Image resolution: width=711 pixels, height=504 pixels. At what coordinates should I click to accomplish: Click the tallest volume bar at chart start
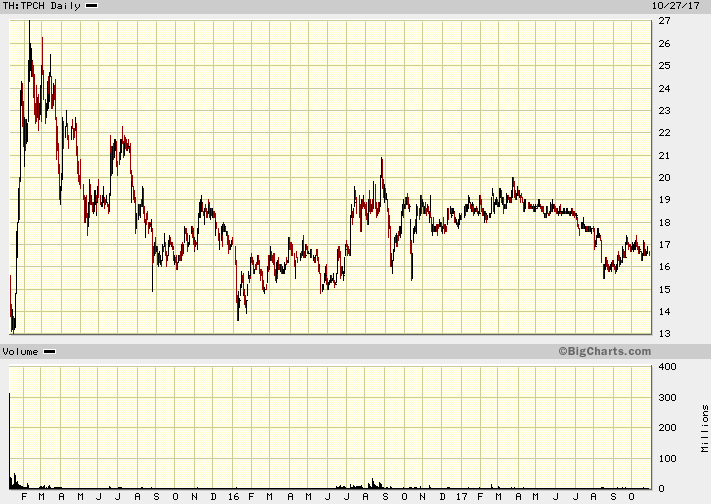pos(10,441)
